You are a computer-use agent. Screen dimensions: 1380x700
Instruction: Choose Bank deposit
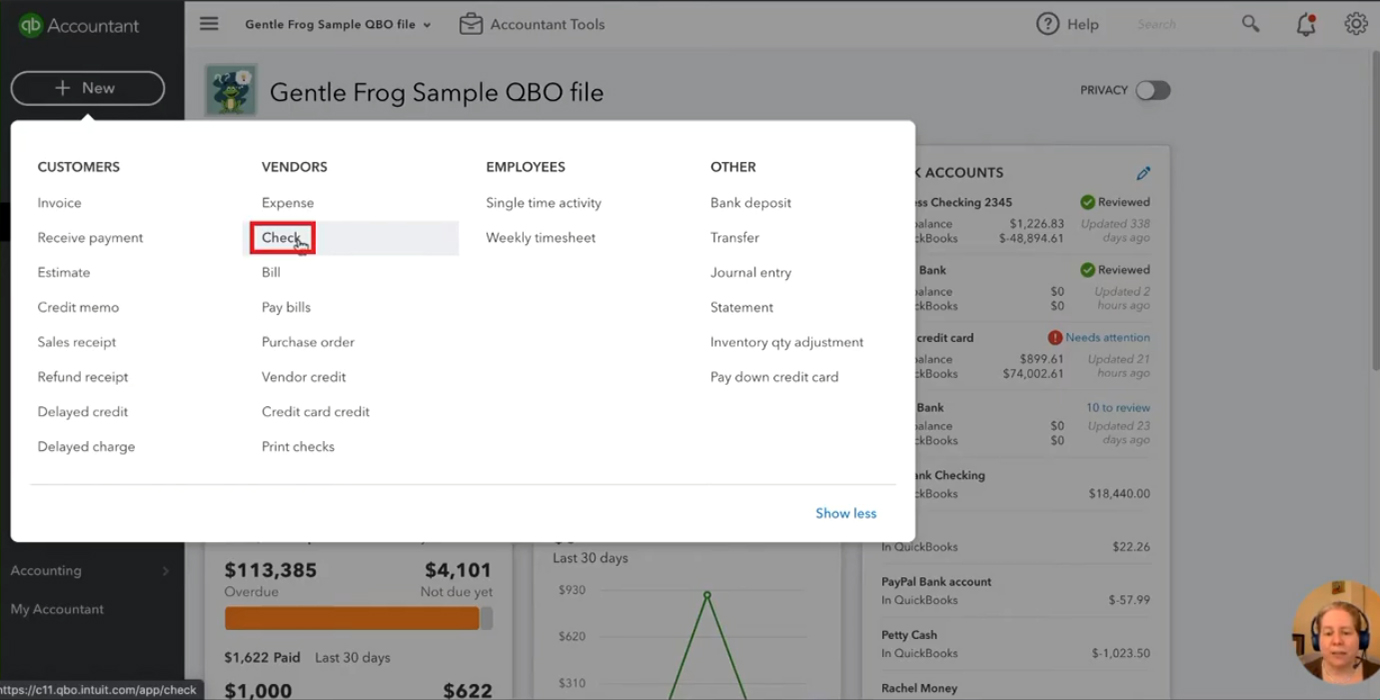(751, 203)
